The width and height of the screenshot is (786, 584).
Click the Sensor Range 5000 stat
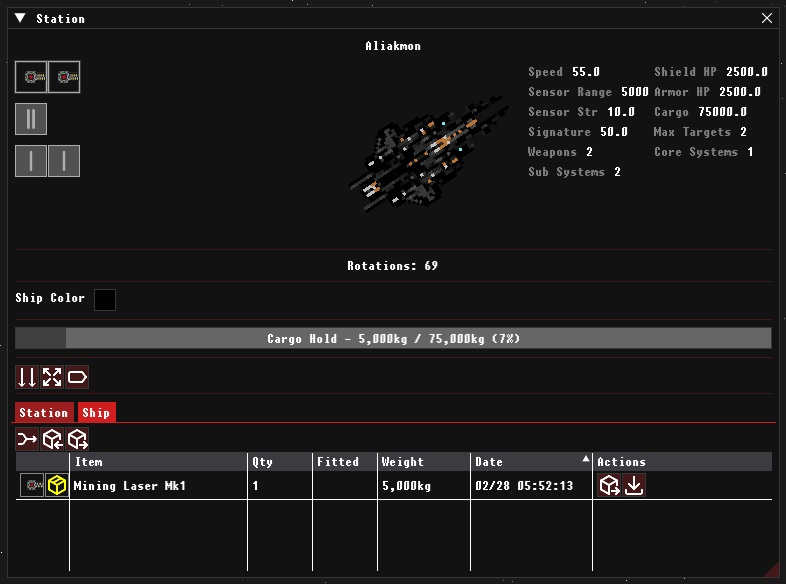coord(588,92)
